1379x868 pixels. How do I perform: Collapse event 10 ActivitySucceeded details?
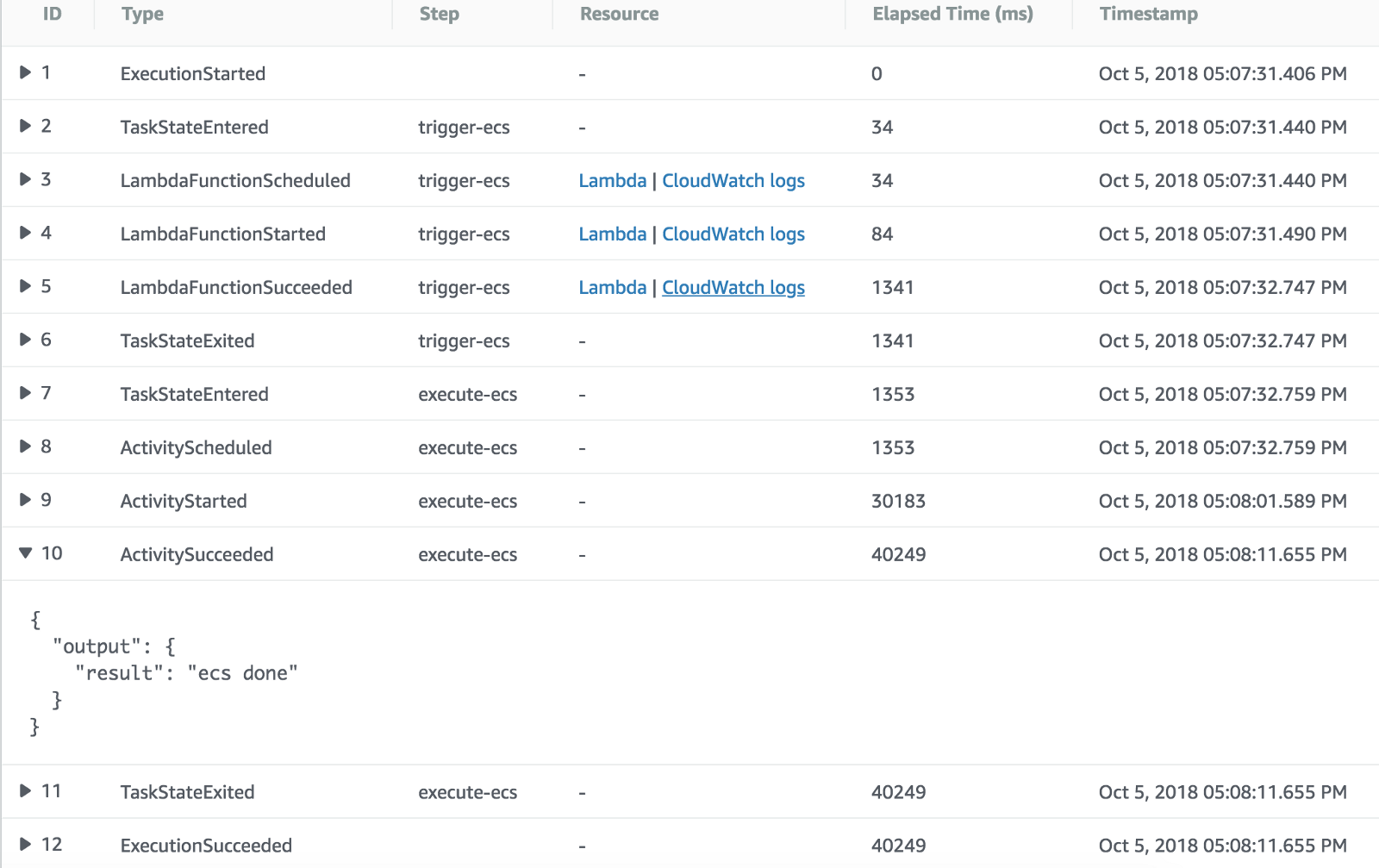(x=26, y=553)
